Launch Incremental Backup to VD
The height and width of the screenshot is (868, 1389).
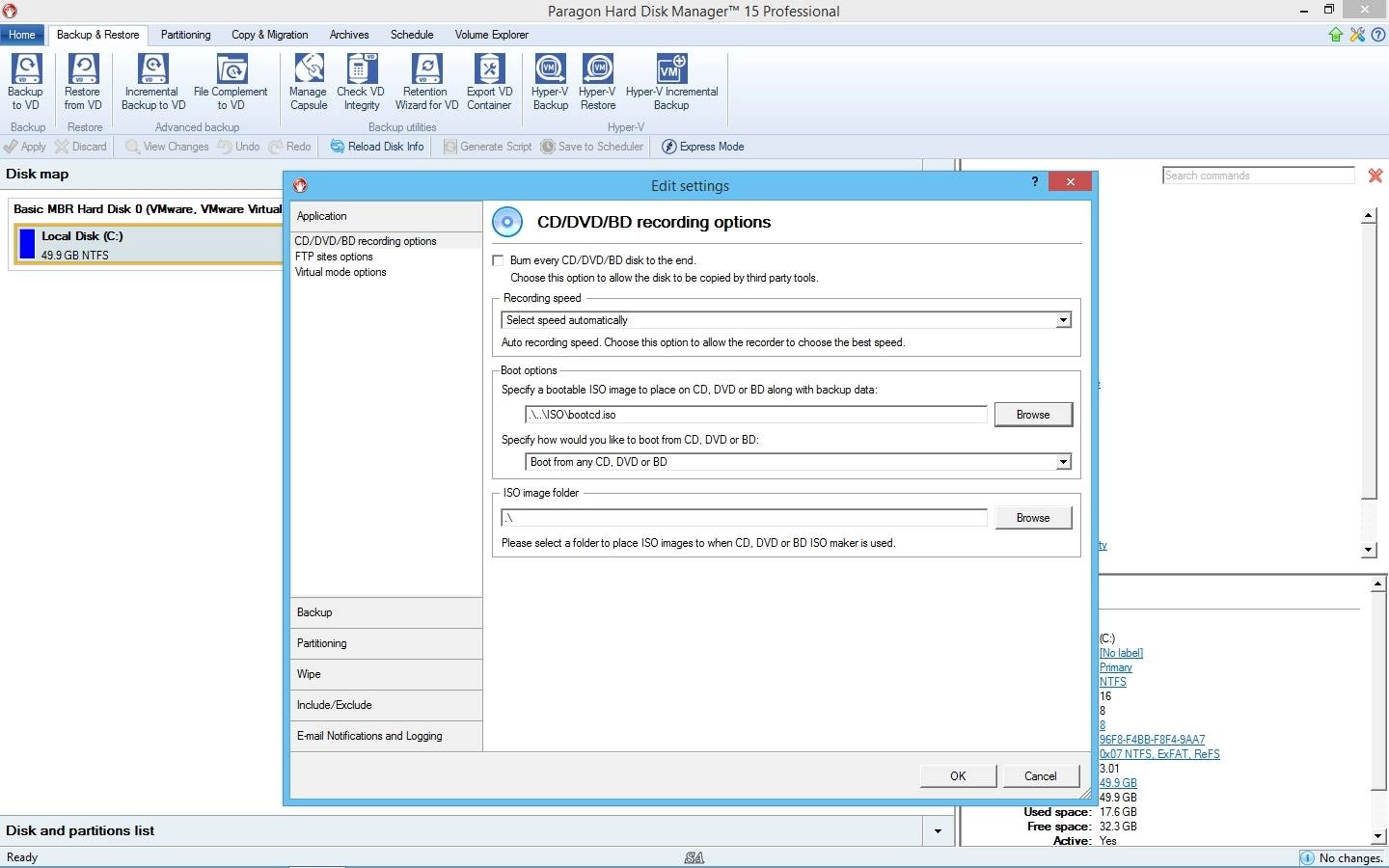(x=152, y=82)
